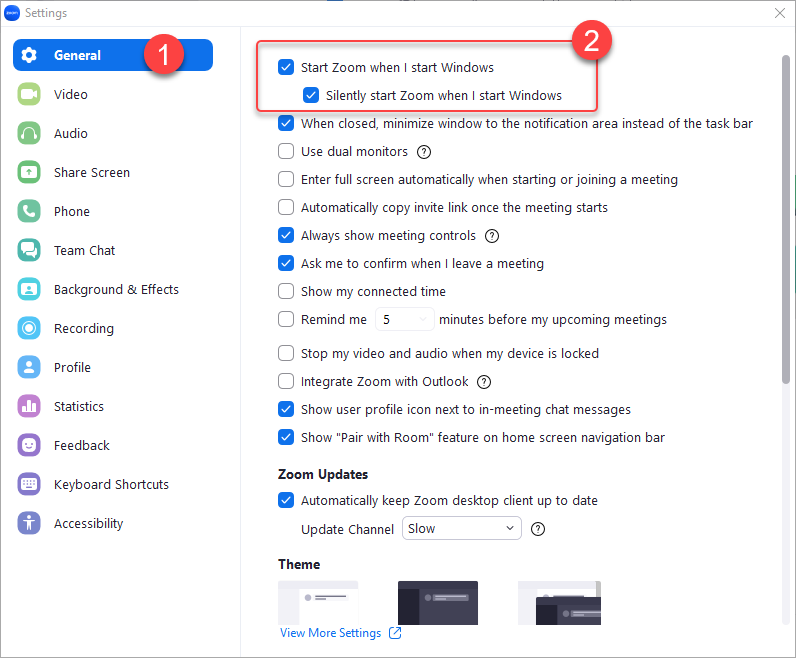Viewport: 796px width, 658px height.
Task: Open the Team Chat bubble icon
Action: (x=29, y=250)
